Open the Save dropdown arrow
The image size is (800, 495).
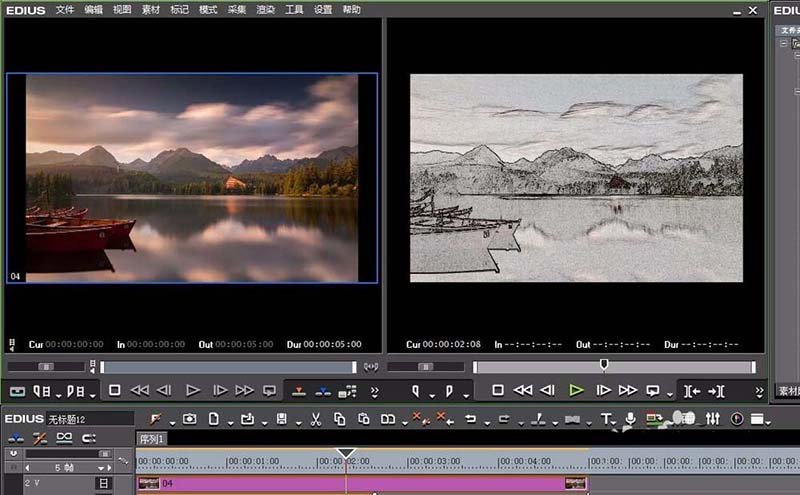click(x=298, y=423)
